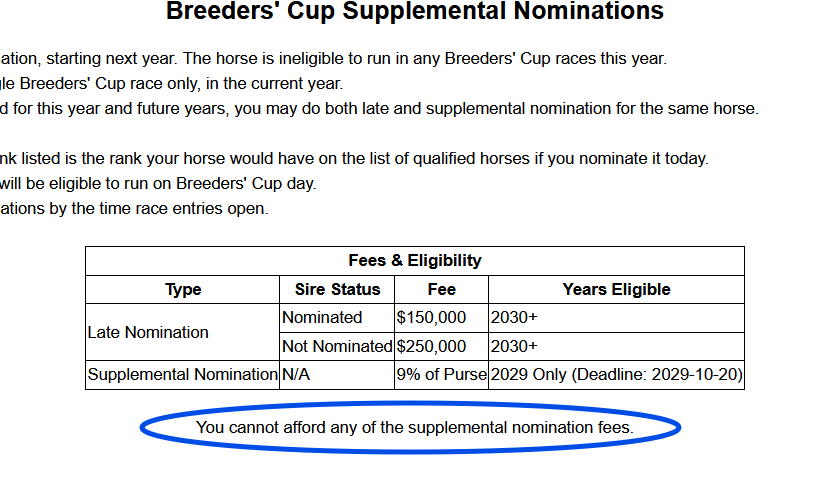Click the Type column header
The width and height of the screenshot is (838, 487).
coord(183,289)
